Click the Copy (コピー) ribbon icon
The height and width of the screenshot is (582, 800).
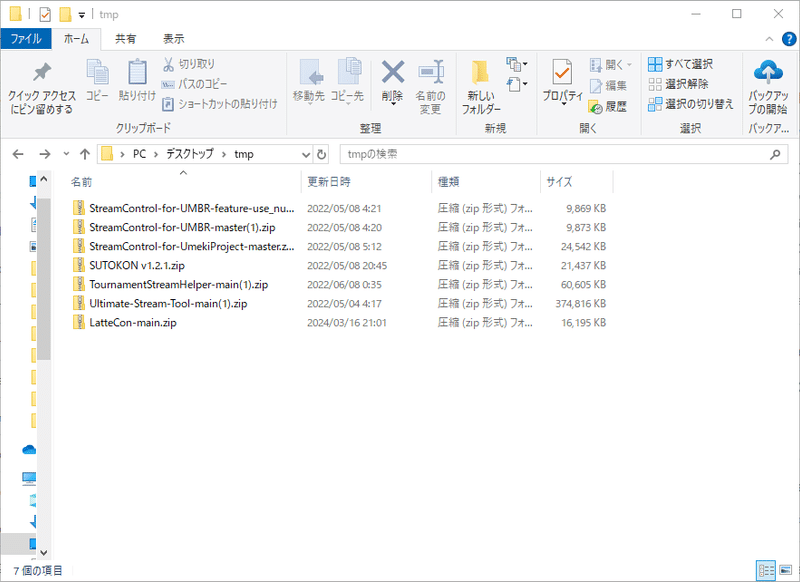point(97,72)
